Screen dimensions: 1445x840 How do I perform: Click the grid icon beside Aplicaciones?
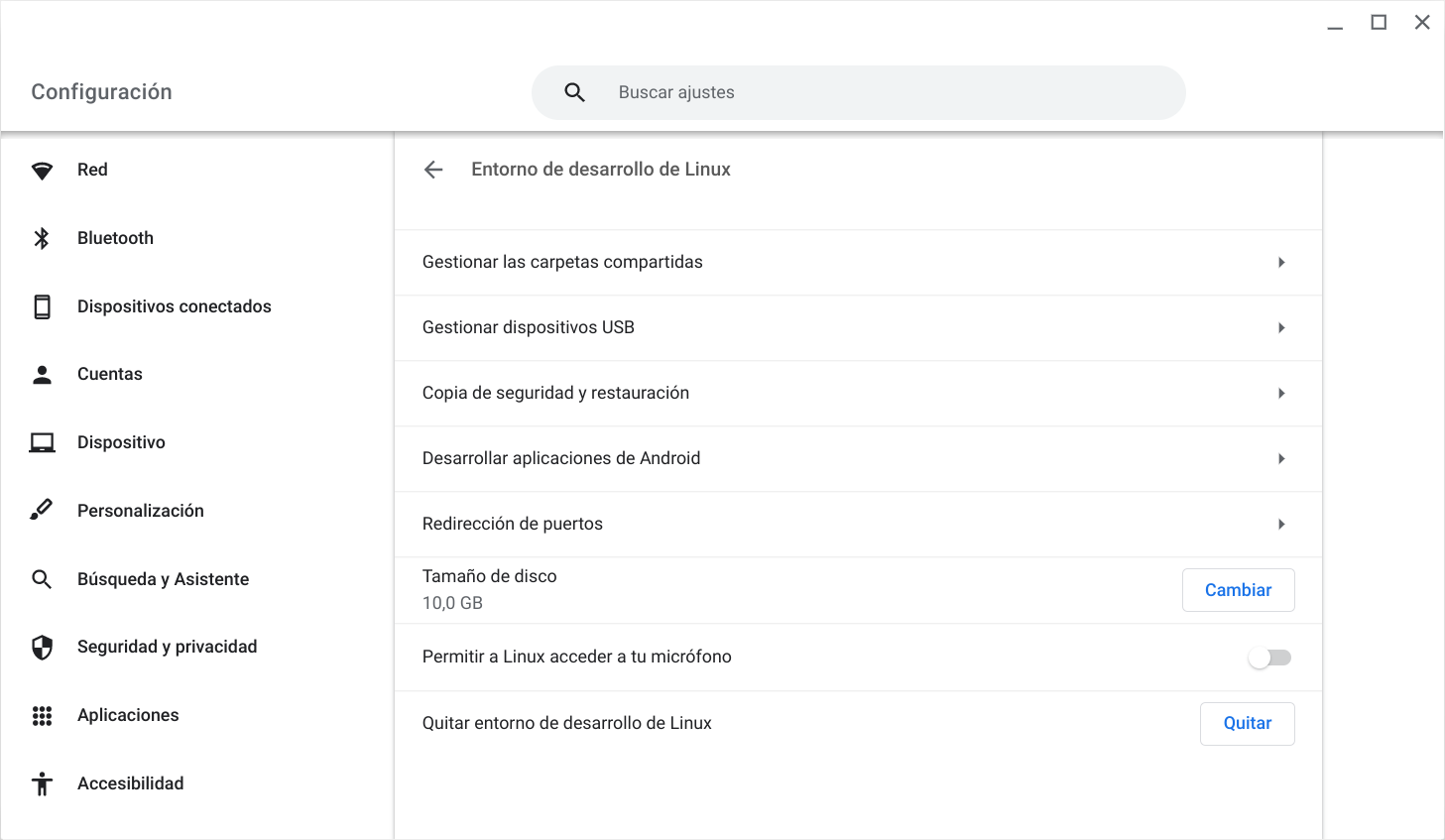pos(42,716)
